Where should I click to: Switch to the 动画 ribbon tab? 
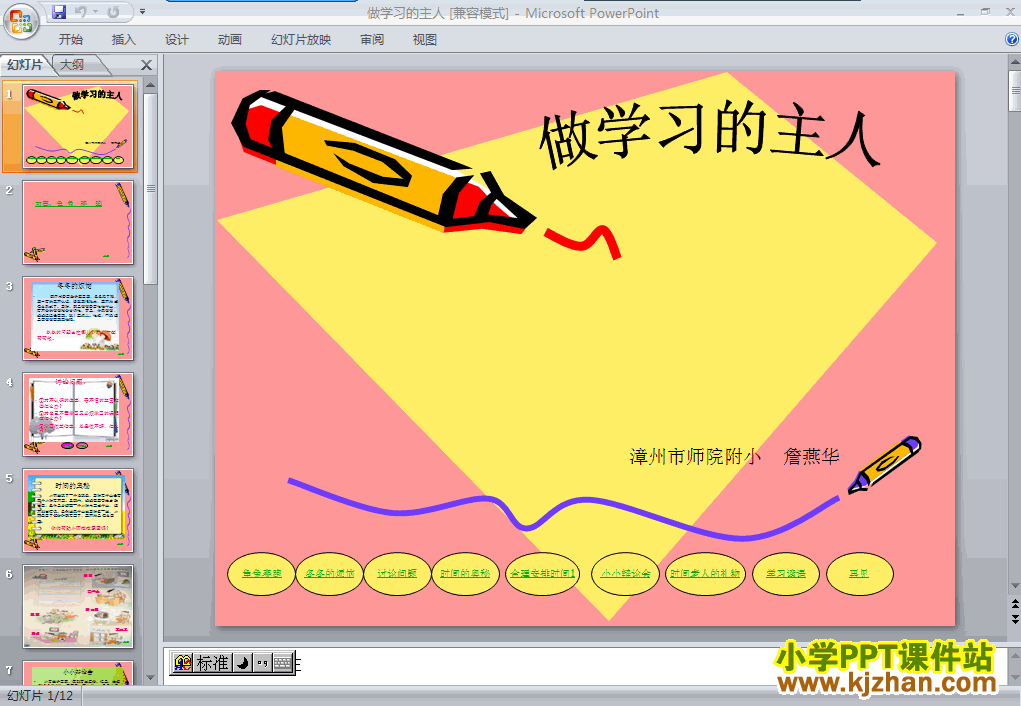coord(230,40)
